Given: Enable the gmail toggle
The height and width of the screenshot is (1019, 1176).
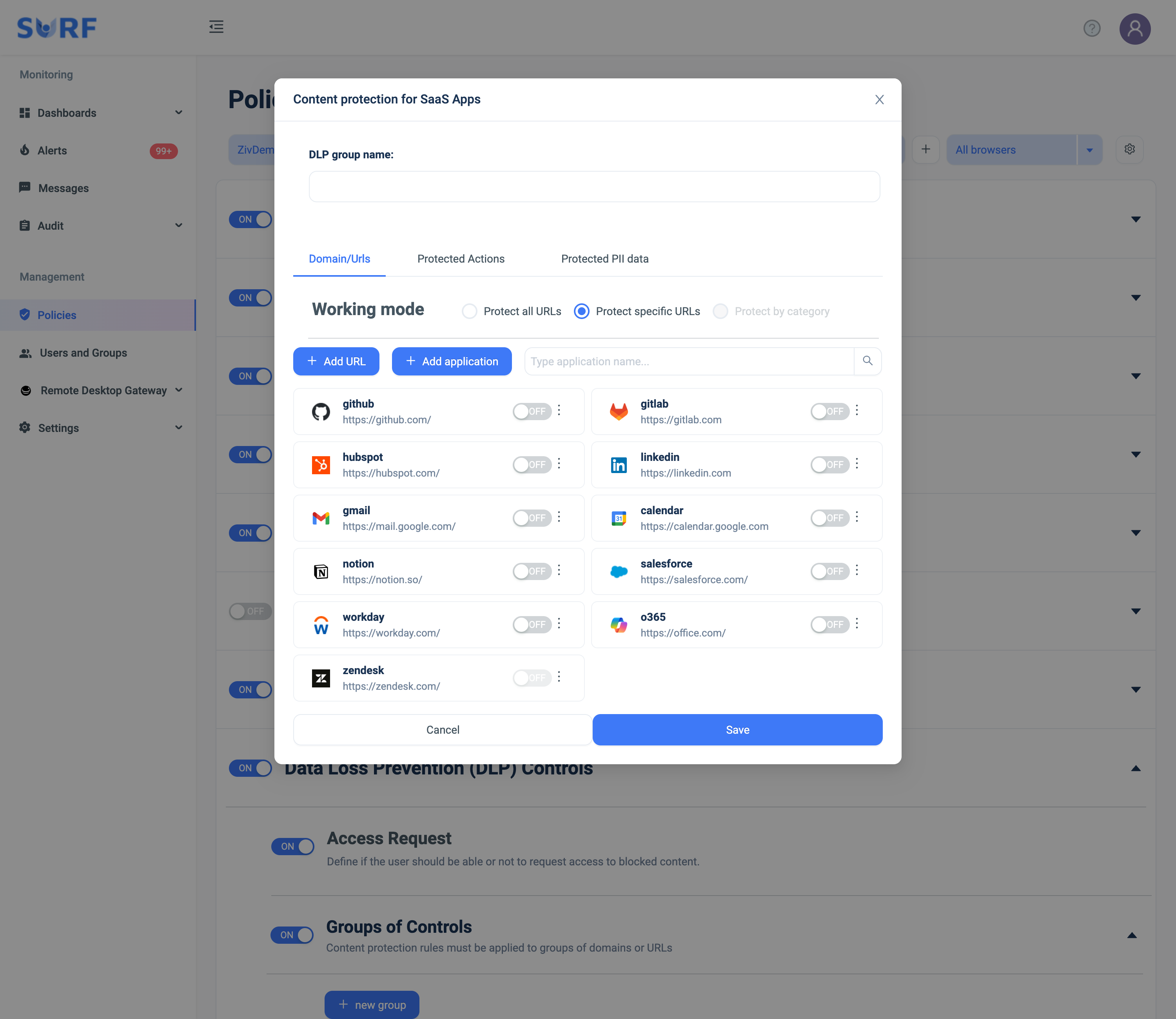Looking at the screenshot, I should click(532, 518).
